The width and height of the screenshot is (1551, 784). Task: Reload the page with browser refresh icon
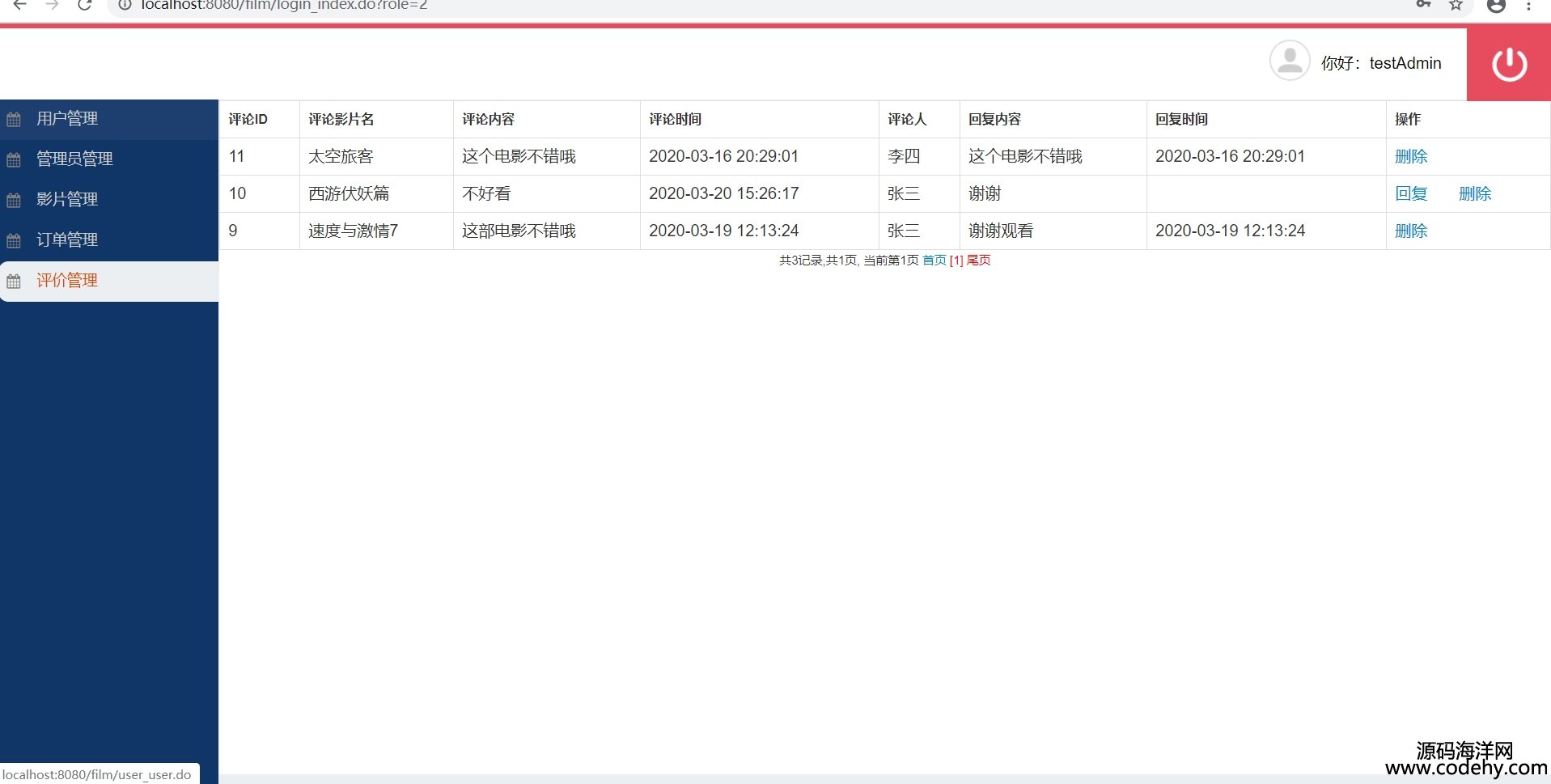coord(84,5)
